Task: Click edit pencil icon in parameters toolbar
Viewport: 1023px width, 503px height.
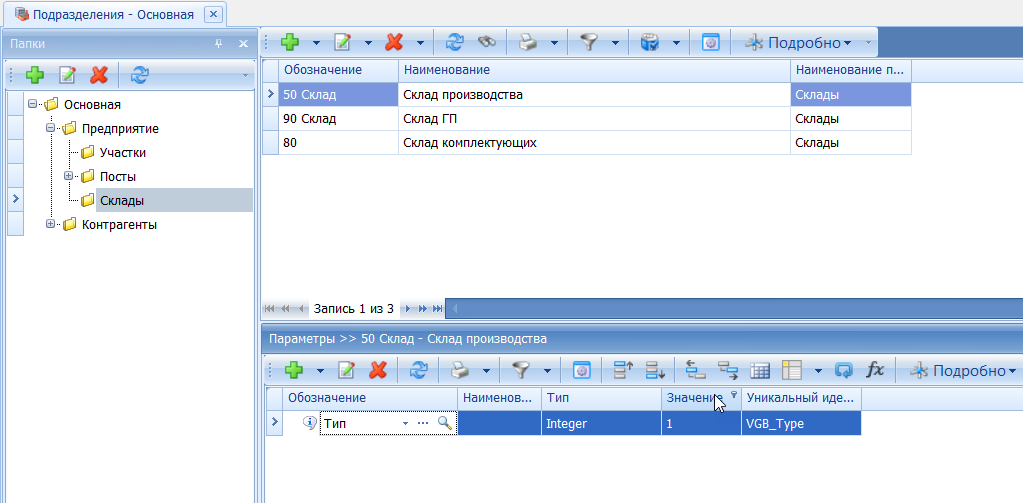Action: [346, 371]
